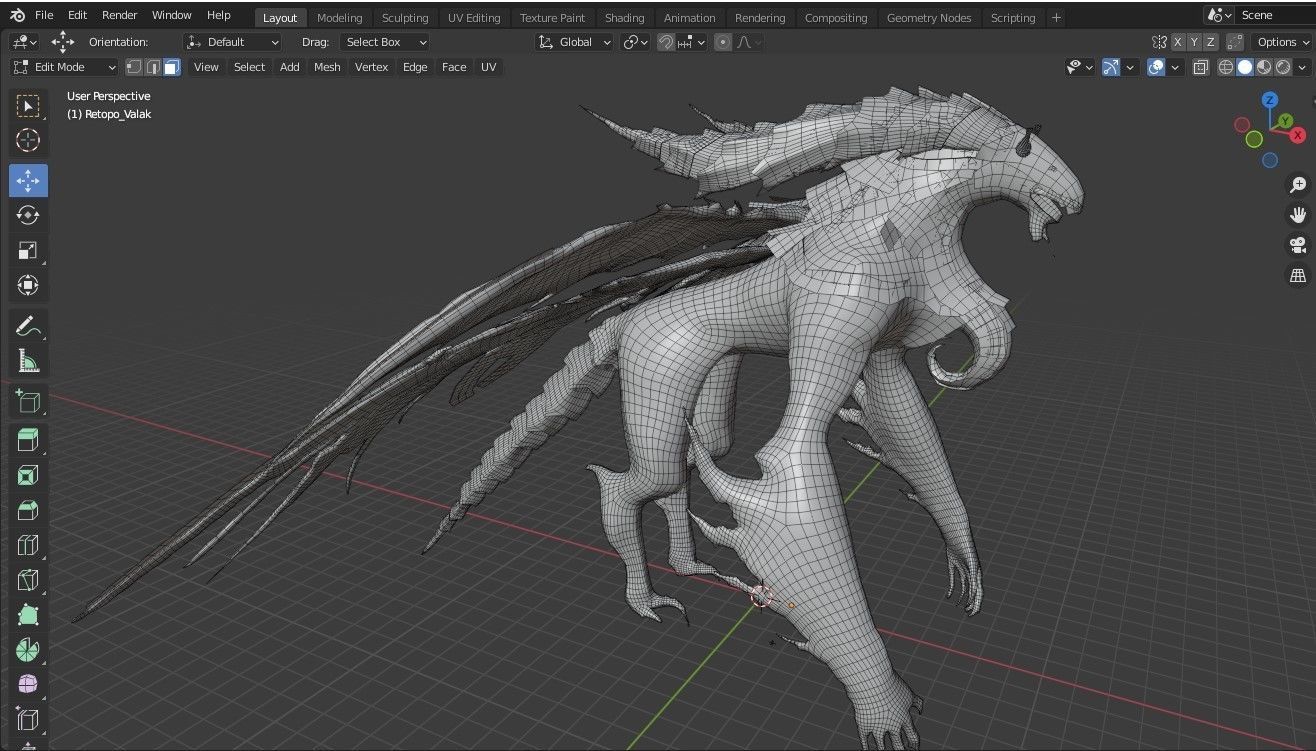Toggle Y axis mirror
Viewport: 1316px width, 751px height.
[x=1194, y=42]
